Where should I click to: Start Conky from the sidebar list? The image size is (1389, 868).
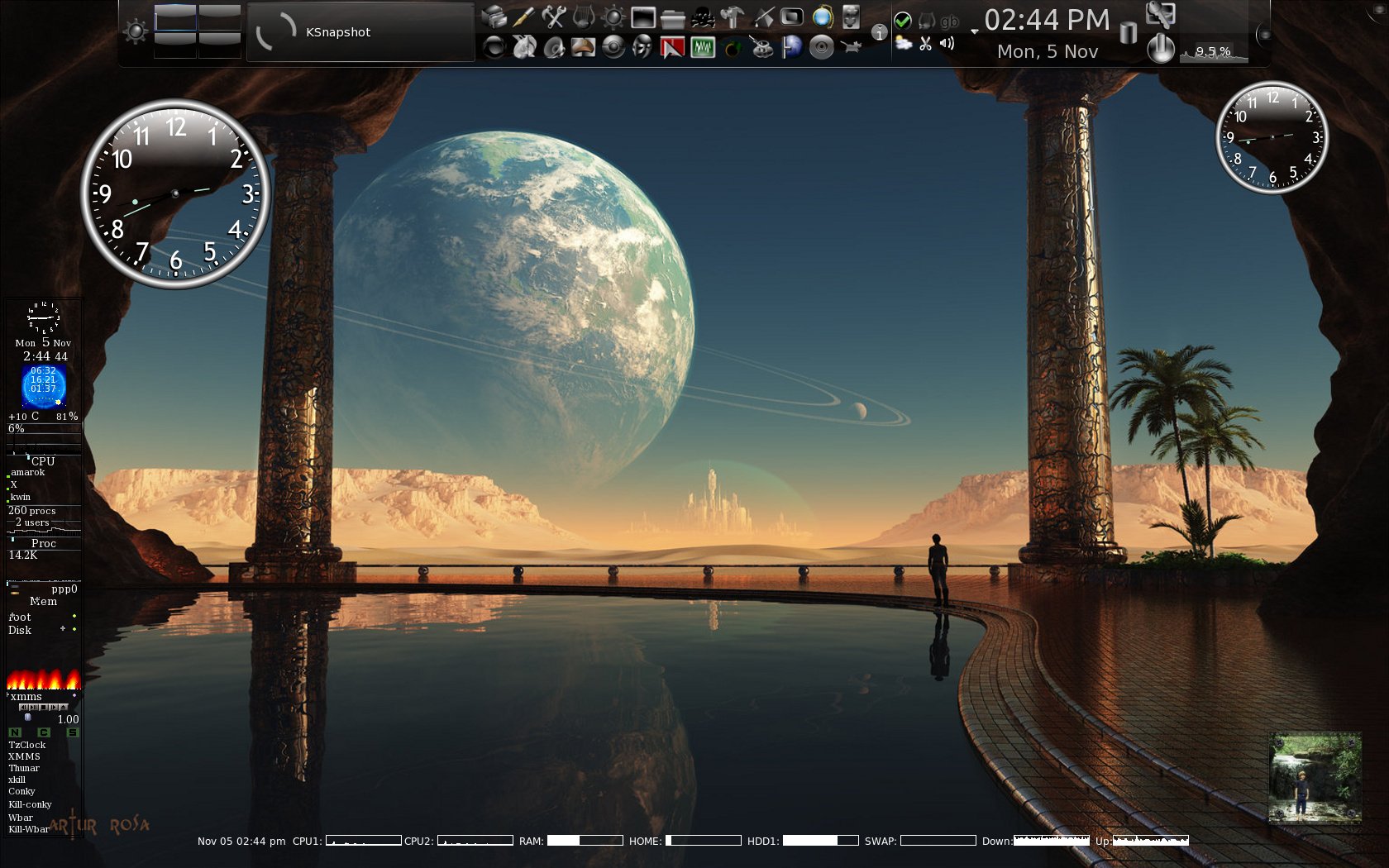click(21, 791)
